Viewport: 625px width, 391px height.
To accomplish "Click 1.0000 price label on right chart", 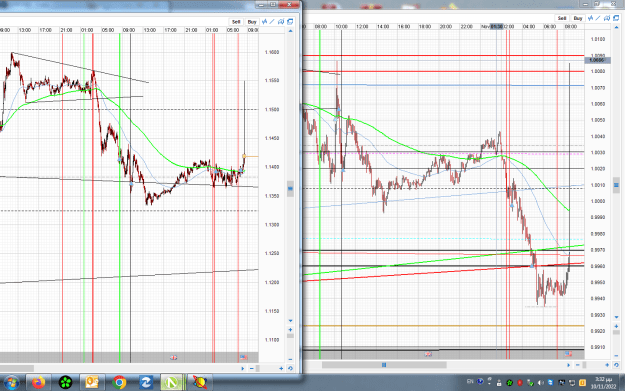I will [598, 201].
